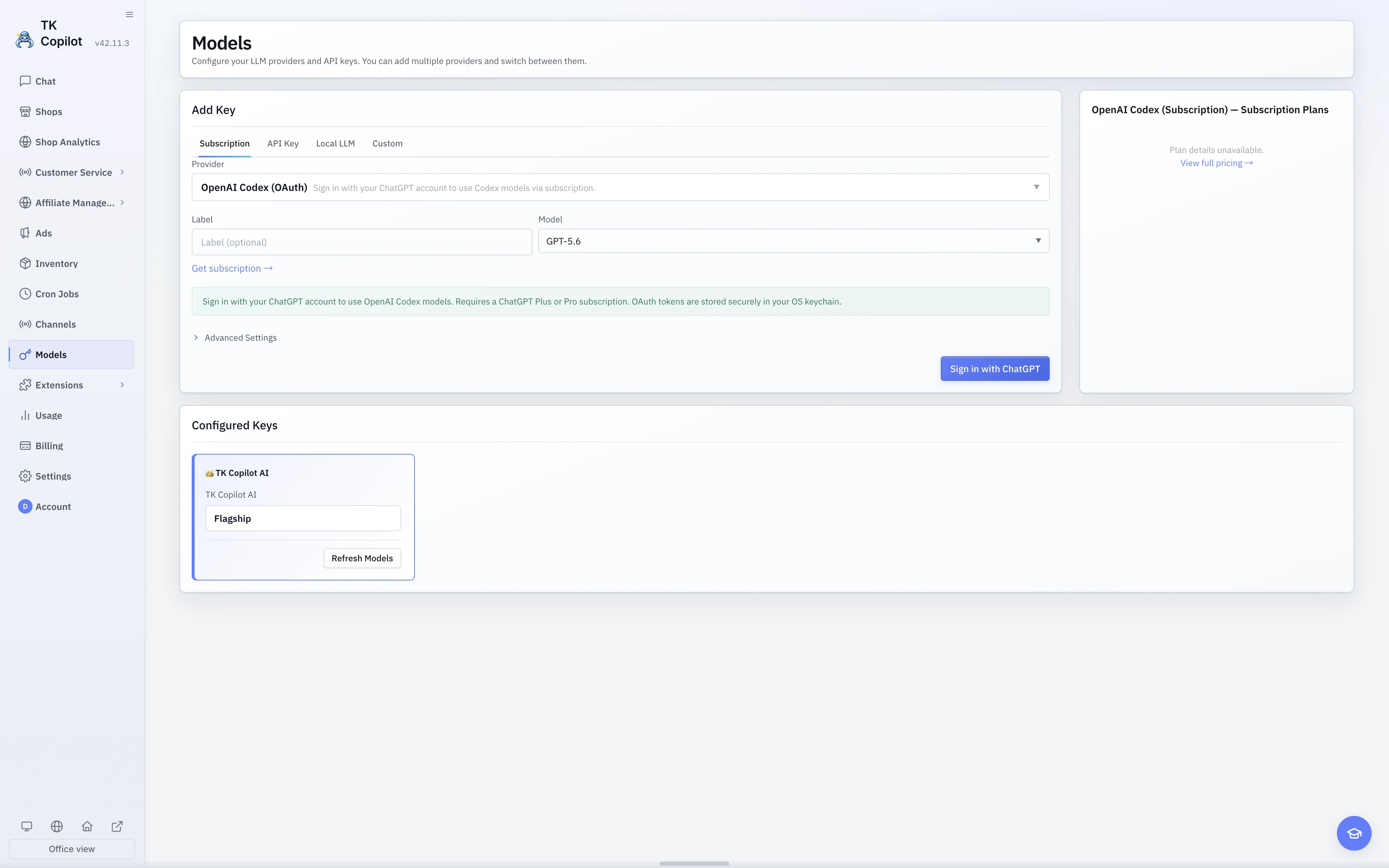Screen dimensions: 1389x868
Task: Open Settings via gear icon
Action: pyautogui.click(x=25, y=476)
